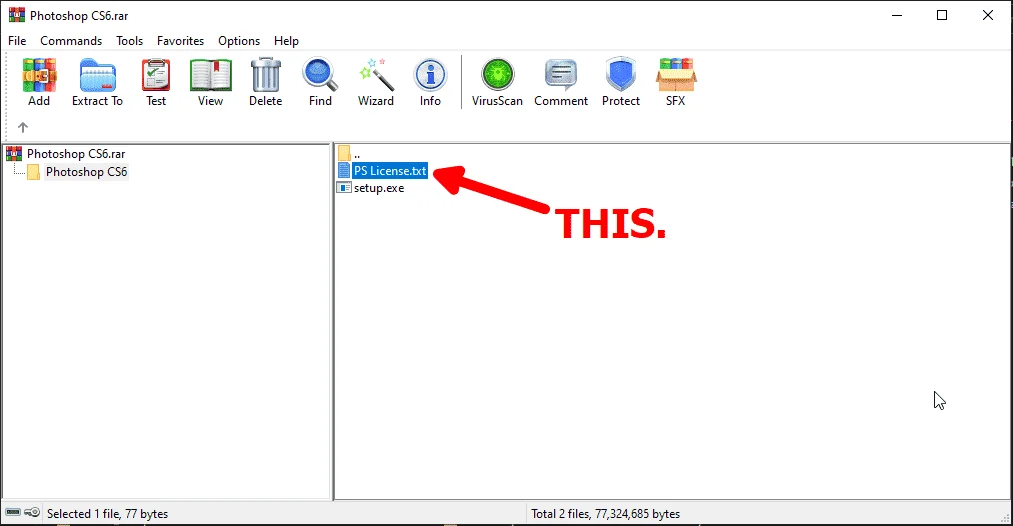Image resolution: width=1013 pixels, height=526 pixels.
Task: Click the parent folder icon ".."
Action: pyautogui.click(x=344, y=154)
